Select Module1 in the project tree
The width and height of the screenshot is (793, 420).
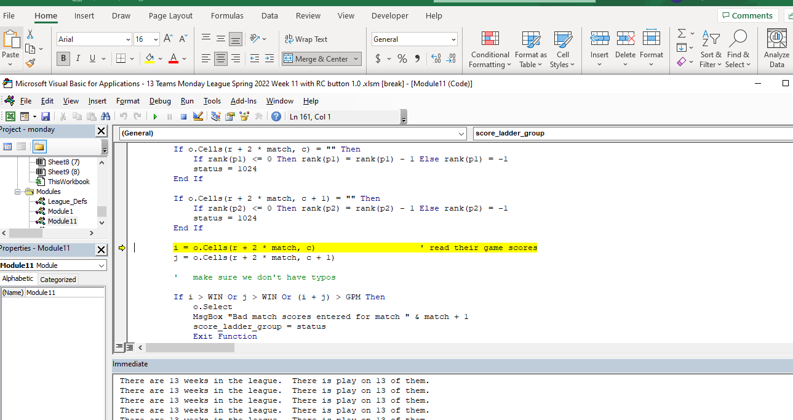click(60, 211)
